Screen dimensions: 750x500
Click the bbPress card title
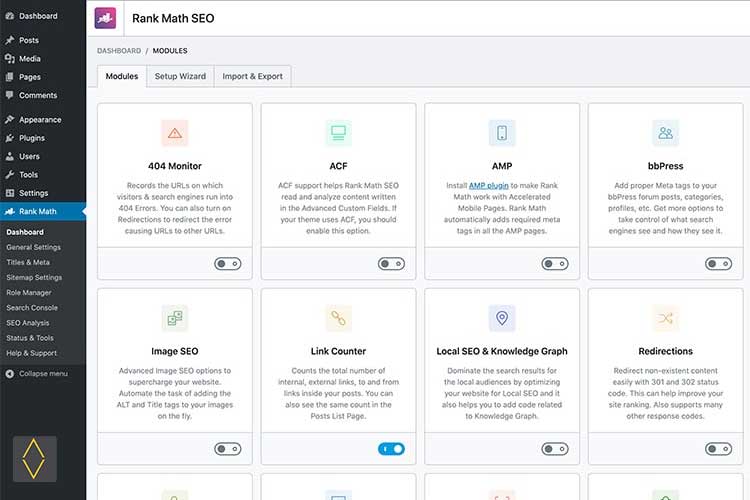pos(665,166)
